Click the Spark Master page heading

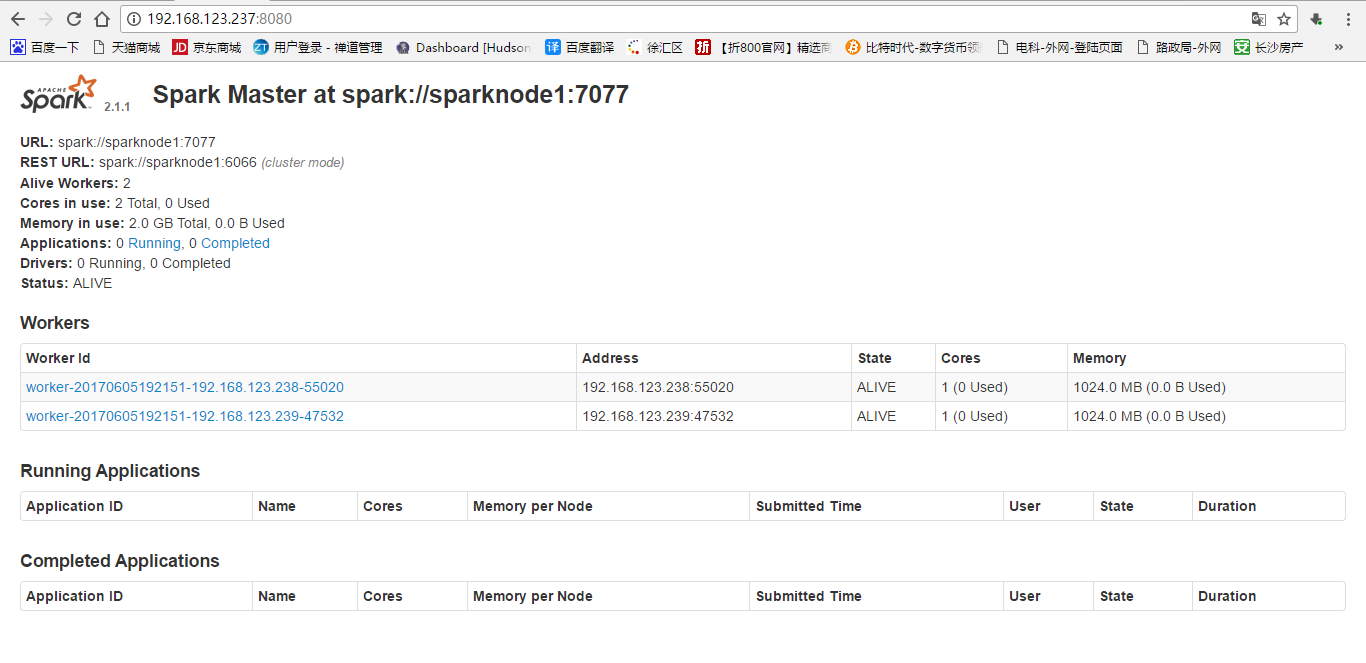390,95
